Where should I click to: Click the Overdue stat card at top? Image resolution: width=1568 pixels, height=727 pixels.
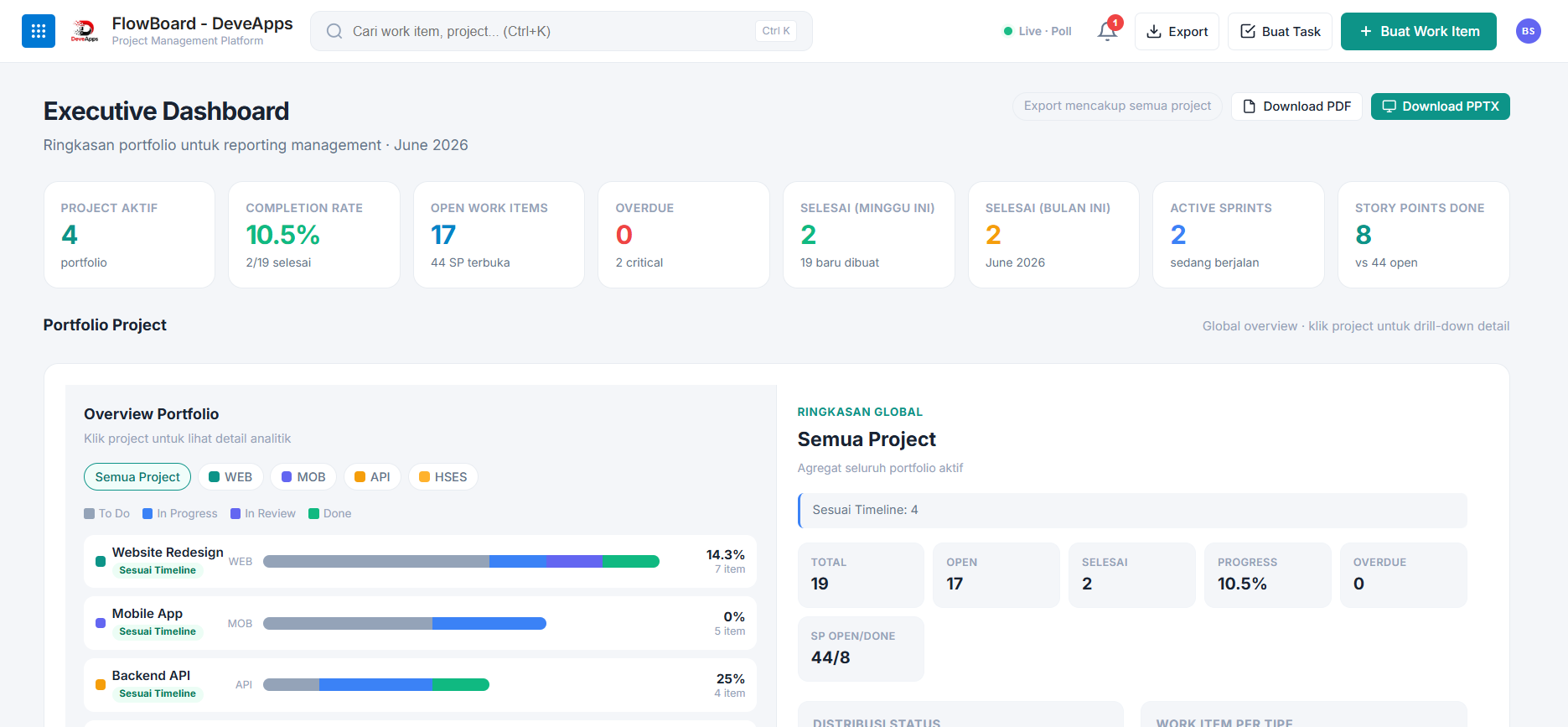684,235
